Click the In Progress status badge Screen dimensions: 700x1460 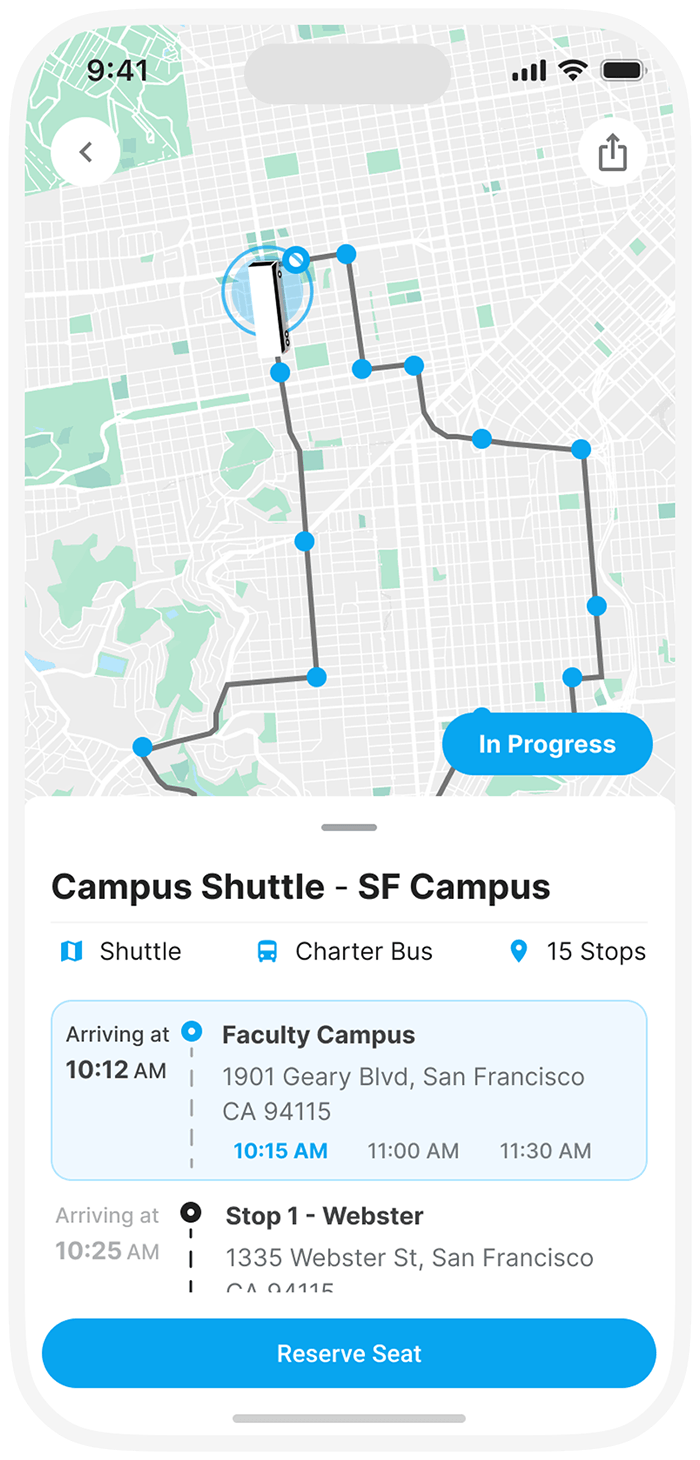pyautogui.click(x=547, y=743)
